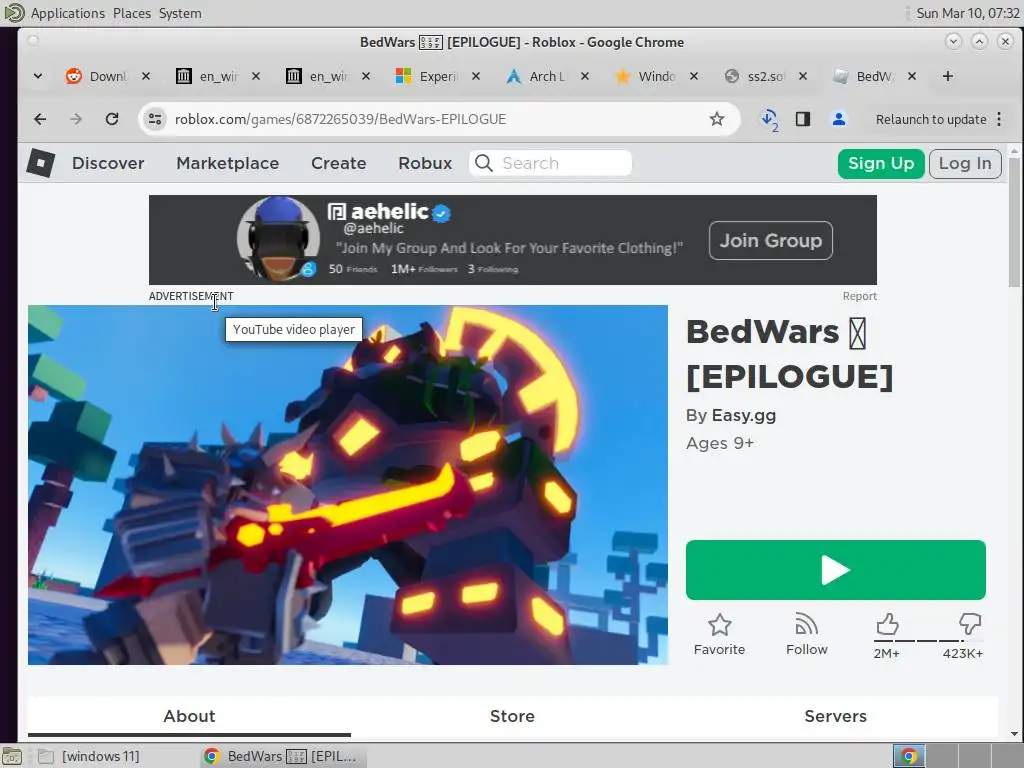1024x768 pixels.
Task: Open the Create page link
Action: tap(338, 163)
